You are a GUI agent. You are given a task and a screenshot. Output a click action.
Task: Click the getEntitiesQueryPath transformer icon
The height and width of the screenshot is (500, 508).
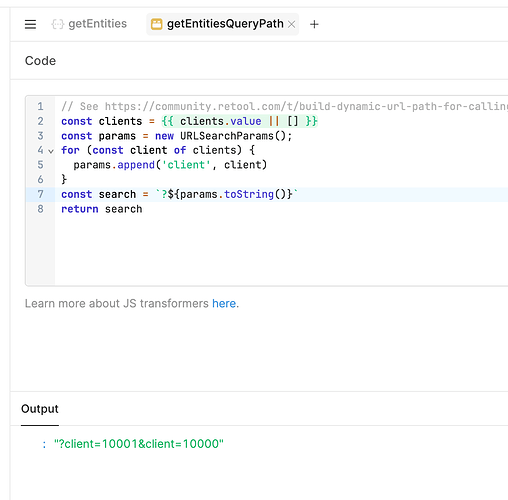point(157,24)
